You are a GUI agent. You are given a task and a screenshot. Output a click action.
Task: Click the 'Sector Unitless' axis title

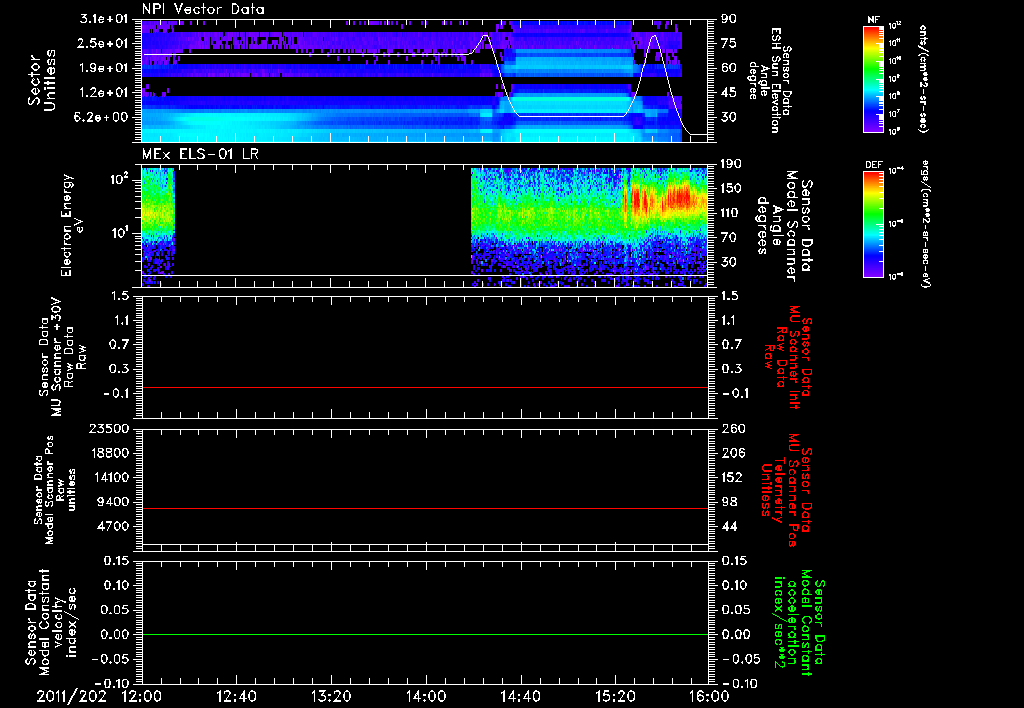[x=42, y=80]
